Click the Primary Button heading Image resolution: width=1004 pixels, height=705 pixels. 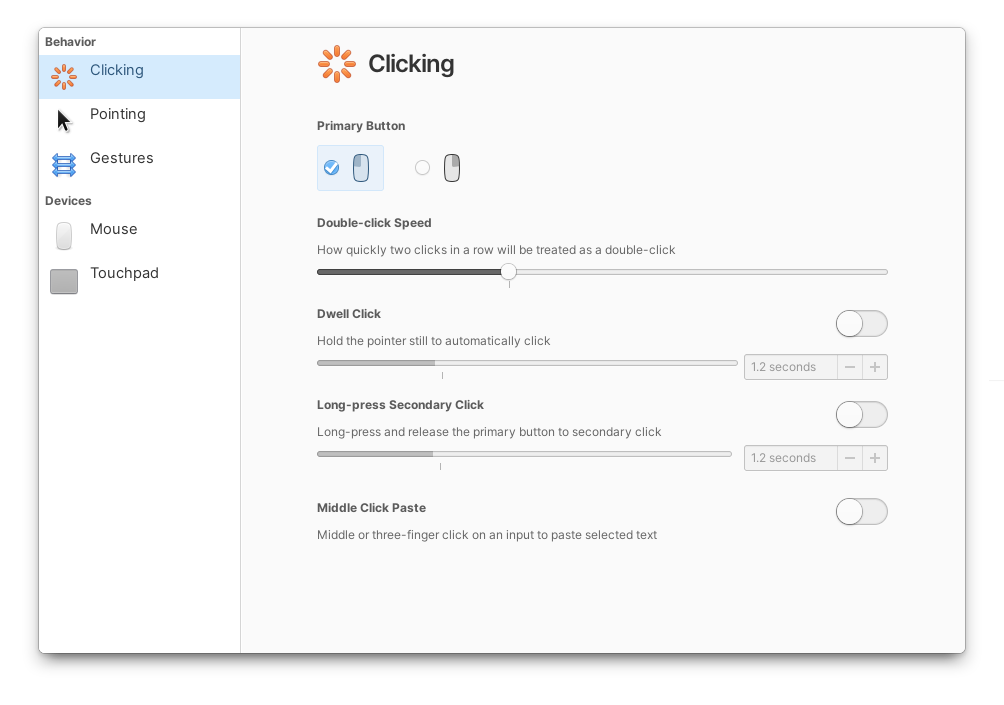[361, 126]
